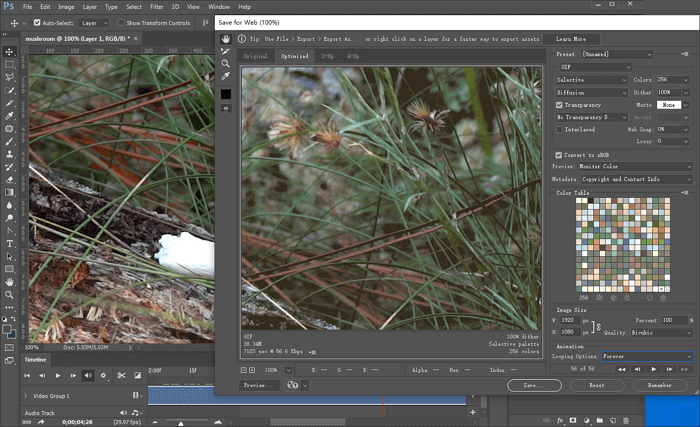Select the Slice Select tool in dialog
This screenshot has width=700, height=427.
click(x=226, y=51)
